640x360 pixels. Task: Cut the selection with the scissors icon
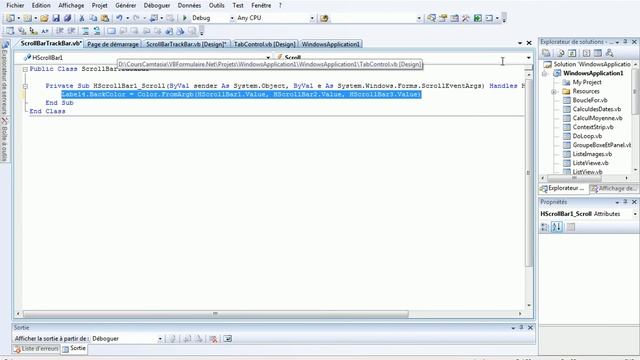[x=82, y=18]
